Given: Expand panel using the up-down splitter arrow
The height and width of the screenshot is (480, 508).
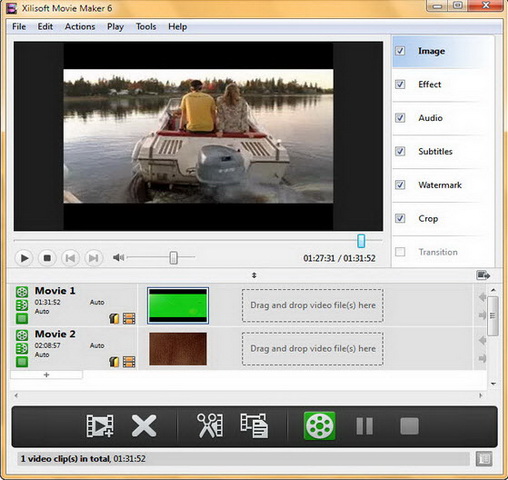Looking at the screenshot, I should click(x=254, y=275).
